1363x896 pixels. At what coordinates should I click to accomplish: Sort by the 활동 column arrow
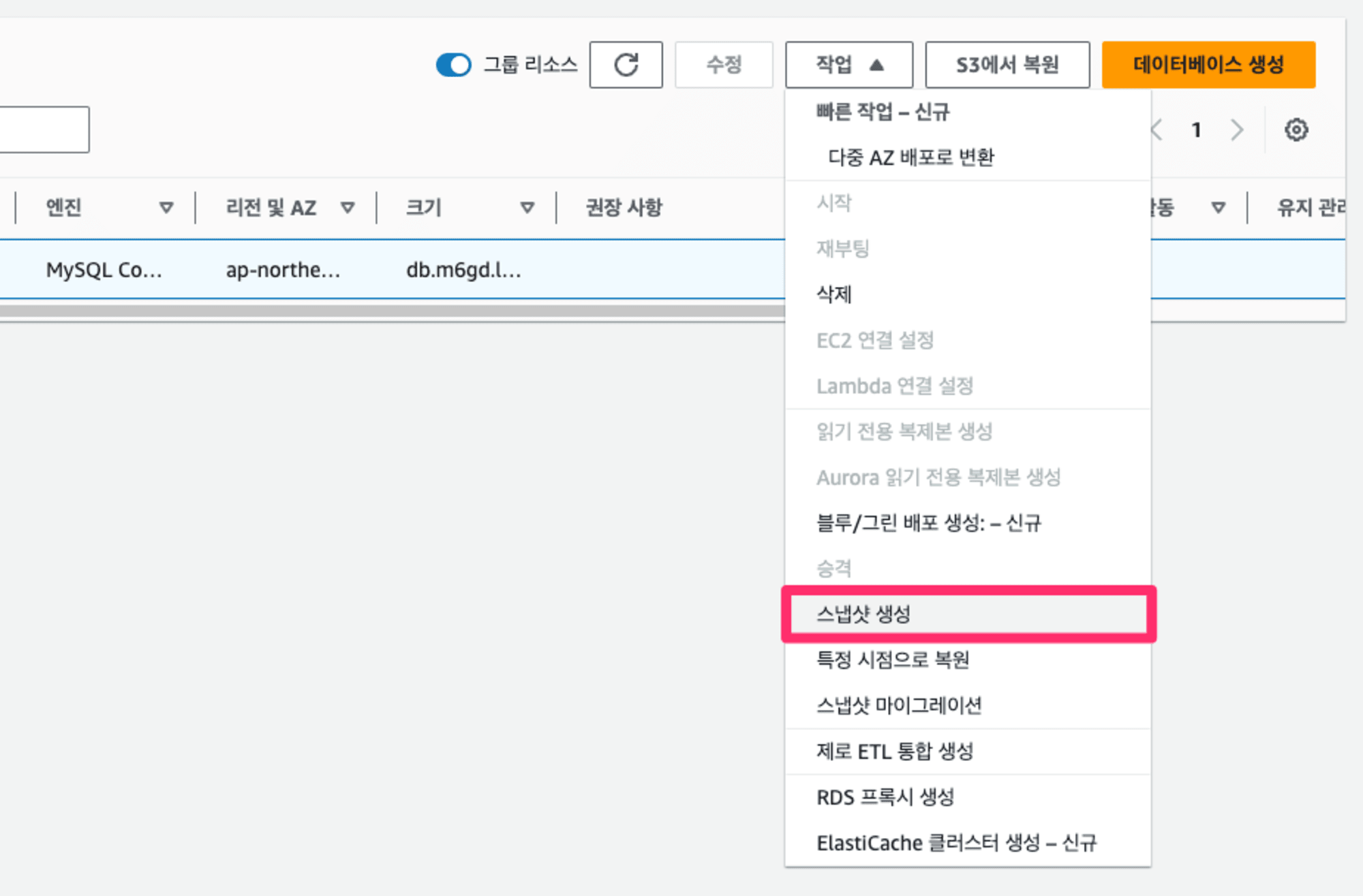(1218, 207)
